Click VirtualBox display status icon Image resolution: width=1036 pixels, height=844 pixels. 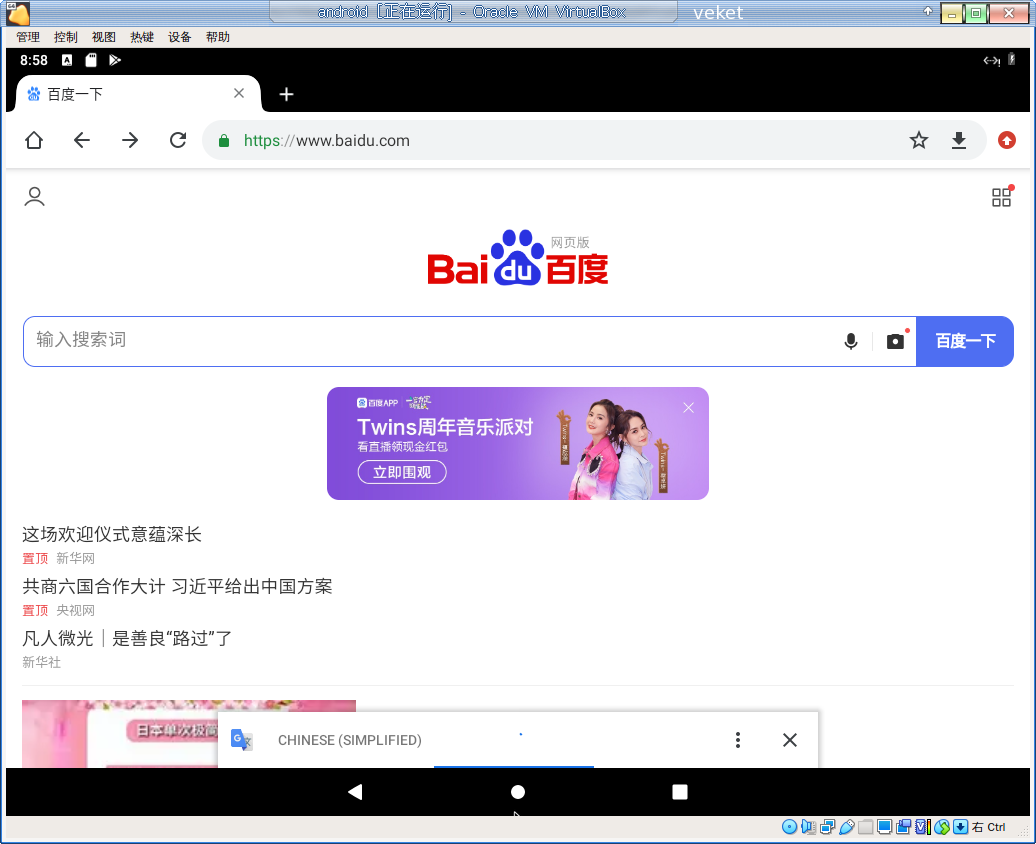(885, 827)
